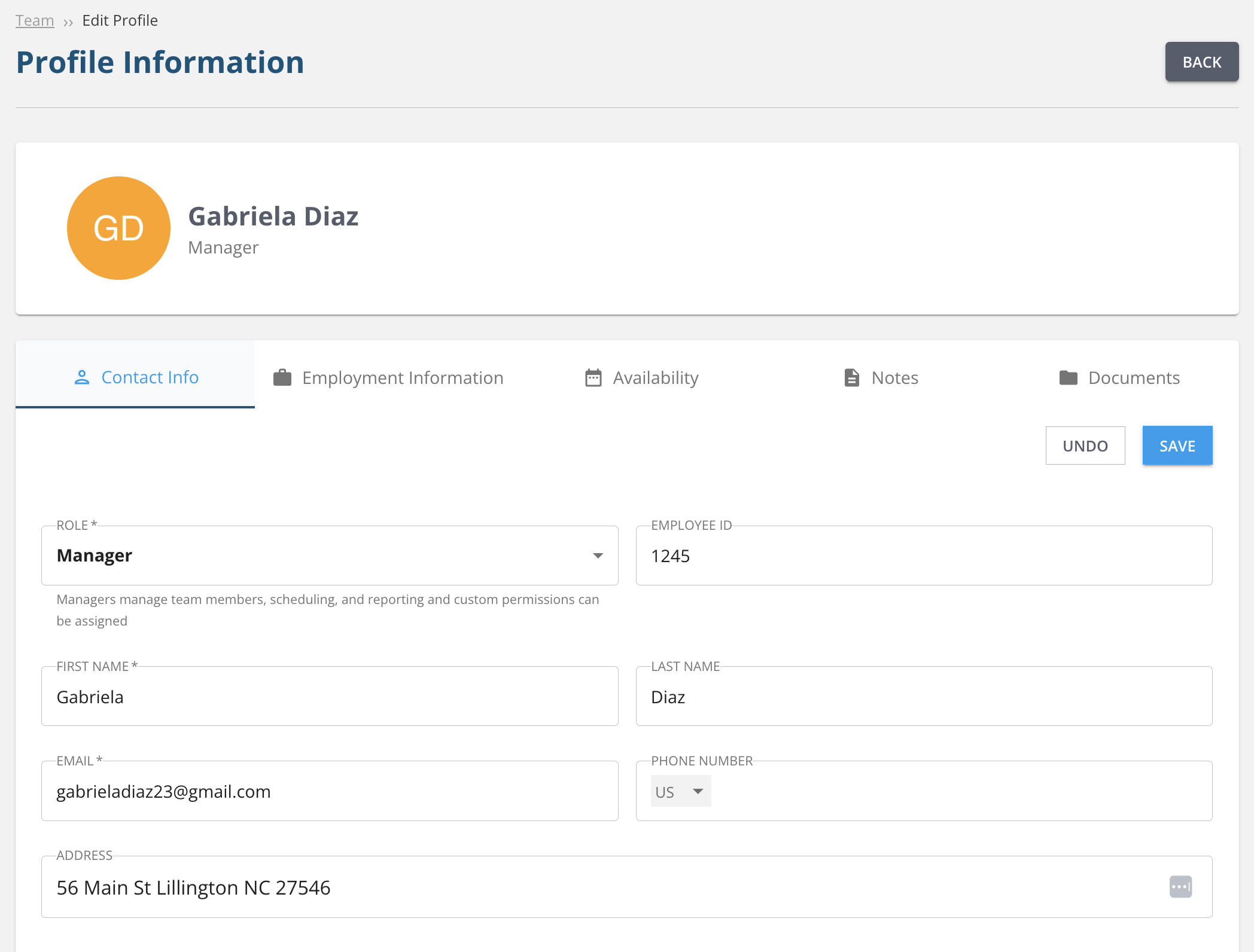Click the Profile Information page title

[160, 62]
